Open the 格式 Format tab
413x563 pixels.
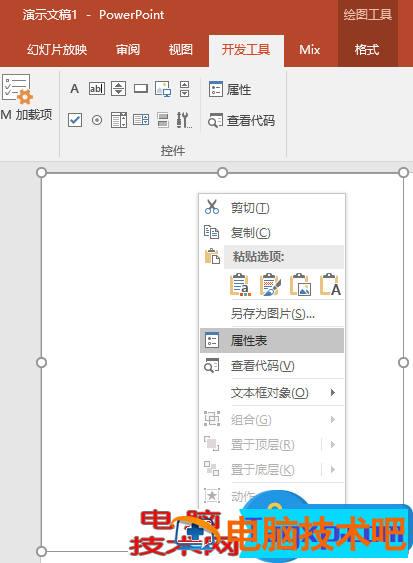tap(367, 50)
